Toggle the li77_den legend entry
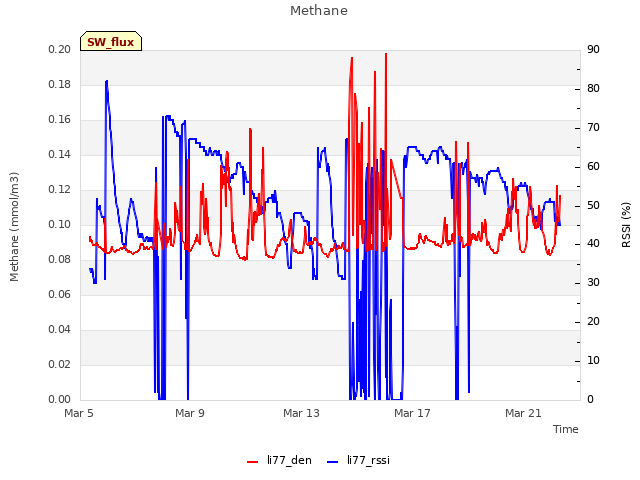This screenshot has width=640, height=480. tap(279, 460)
